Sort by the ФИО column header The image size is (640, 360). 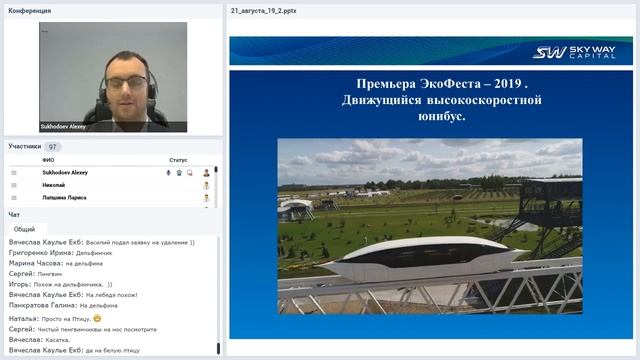(48, 160)
